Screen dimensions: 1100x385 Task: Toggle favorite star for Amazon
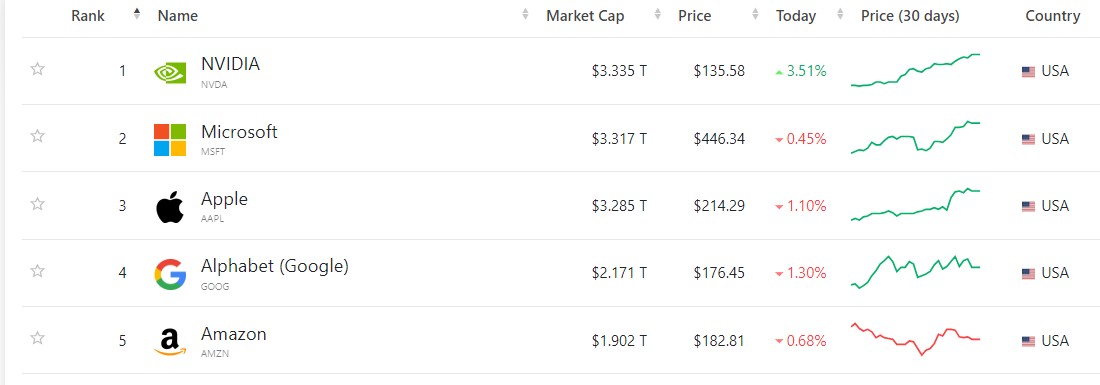pos(38,339)
